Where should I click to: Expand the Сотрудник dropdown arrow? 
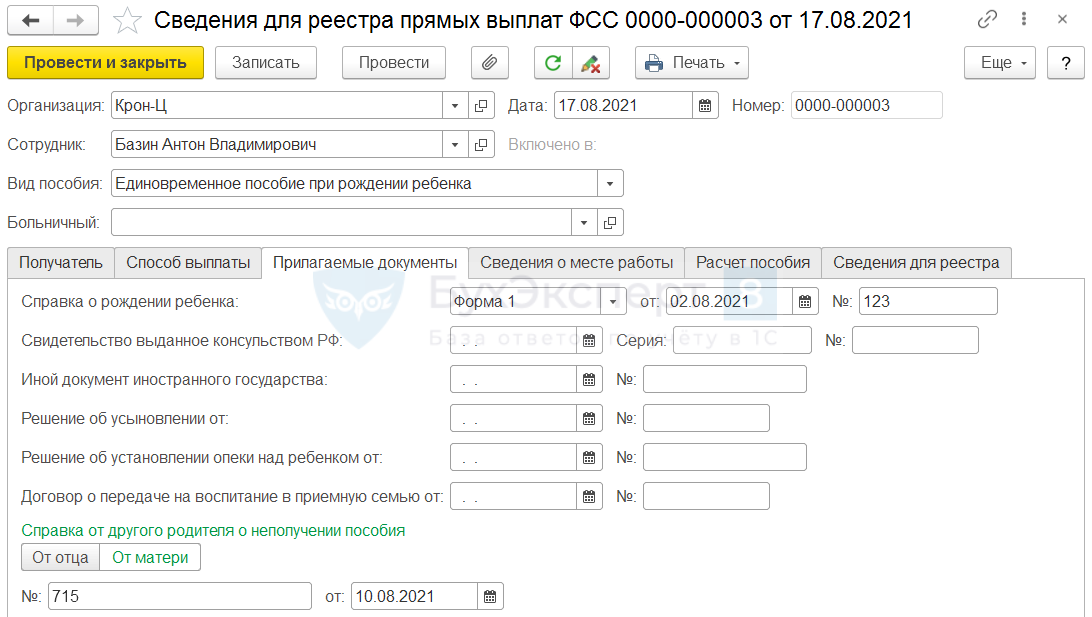pyautogui.click(x=455, y=145)
